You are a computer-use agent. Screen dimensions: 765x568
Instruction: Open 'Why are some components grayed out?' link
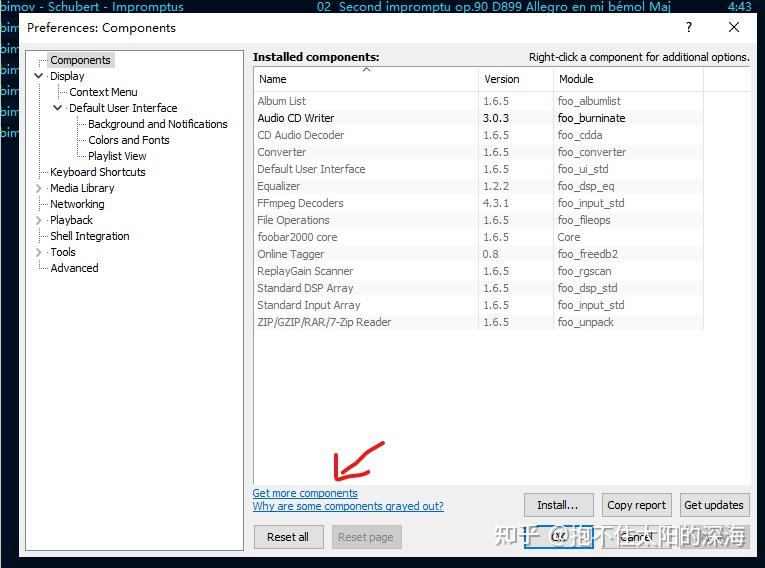348,506
